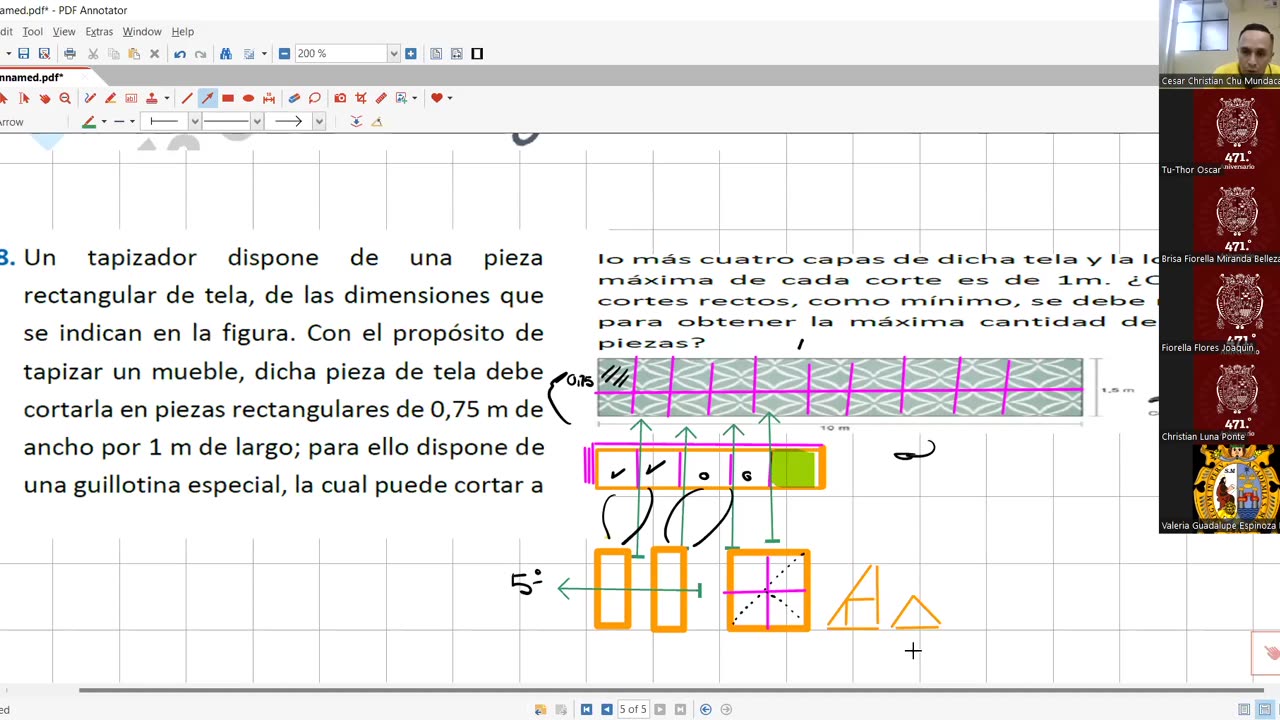Go to the previous page
The image size is (1280, 720).
pyautogui.click(x=606, y=710)
